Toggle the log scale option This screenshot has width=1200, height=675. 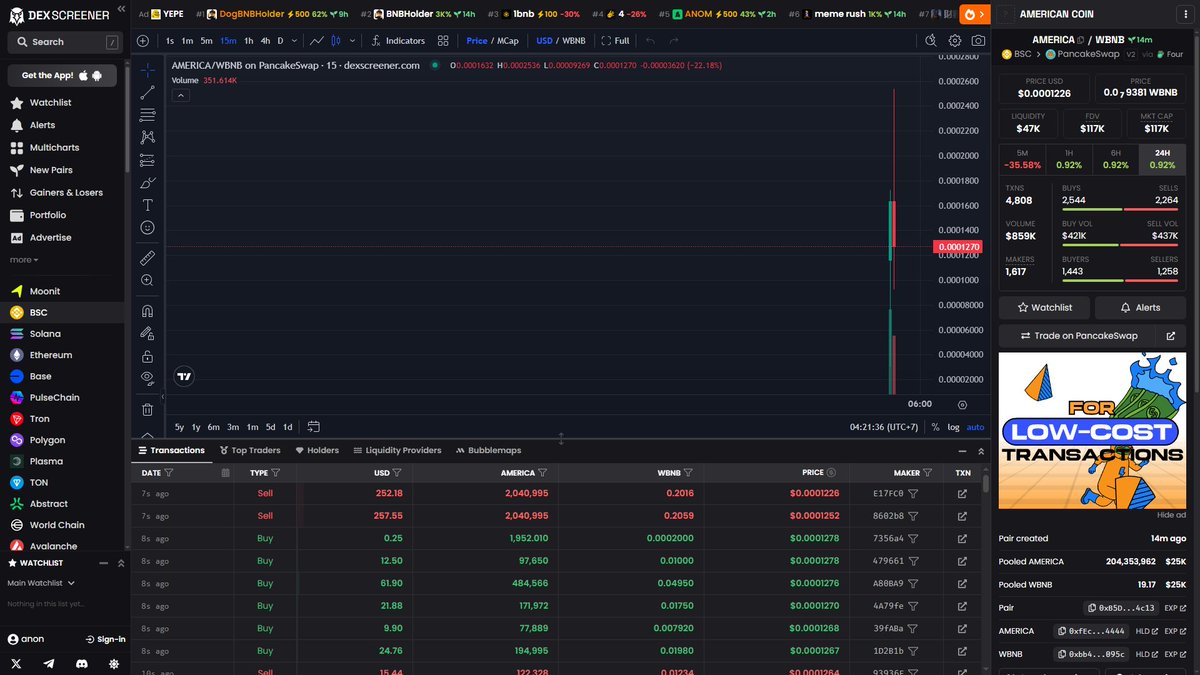click(x=953, y=427)
